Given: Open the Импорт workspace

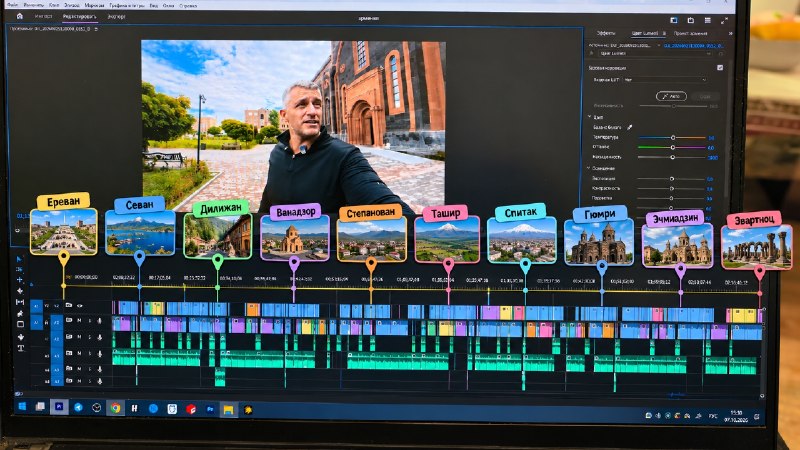Looking at the screenshot, I should pyautogui.click(x=43, y=16).
